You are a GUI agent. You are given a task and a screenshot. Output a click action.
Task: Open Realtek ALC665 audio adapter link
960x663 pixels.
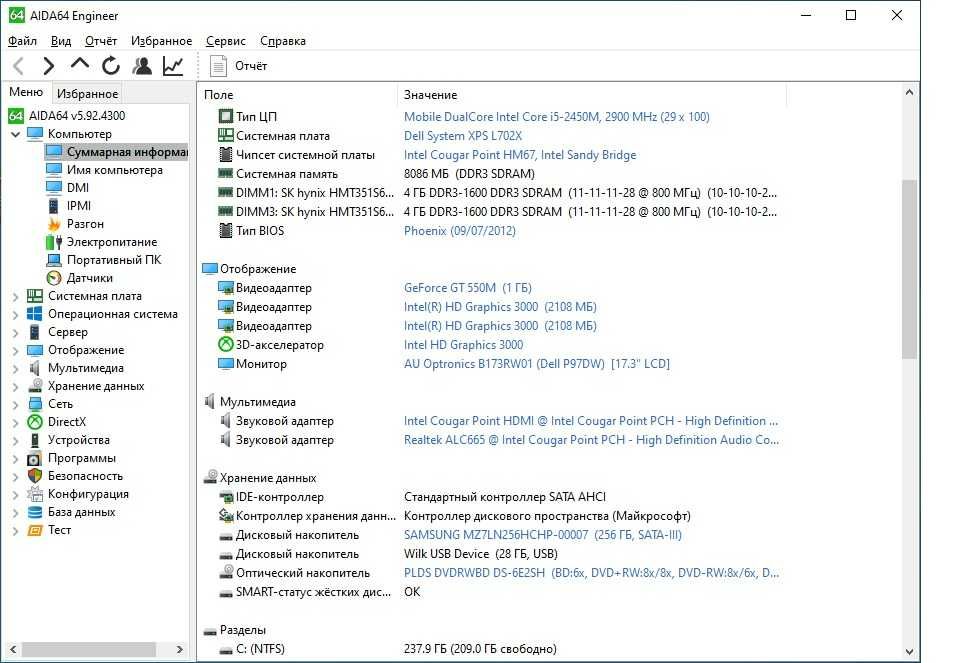tap(591, 440)
